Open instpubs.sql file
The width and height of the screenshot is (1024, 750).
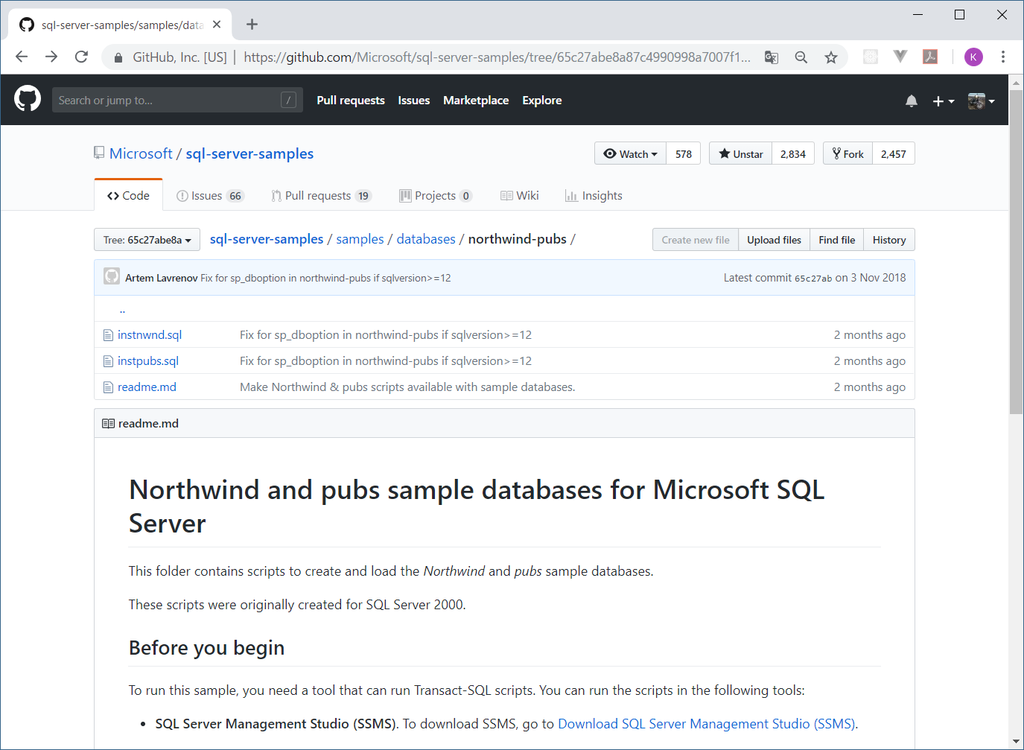148,361
